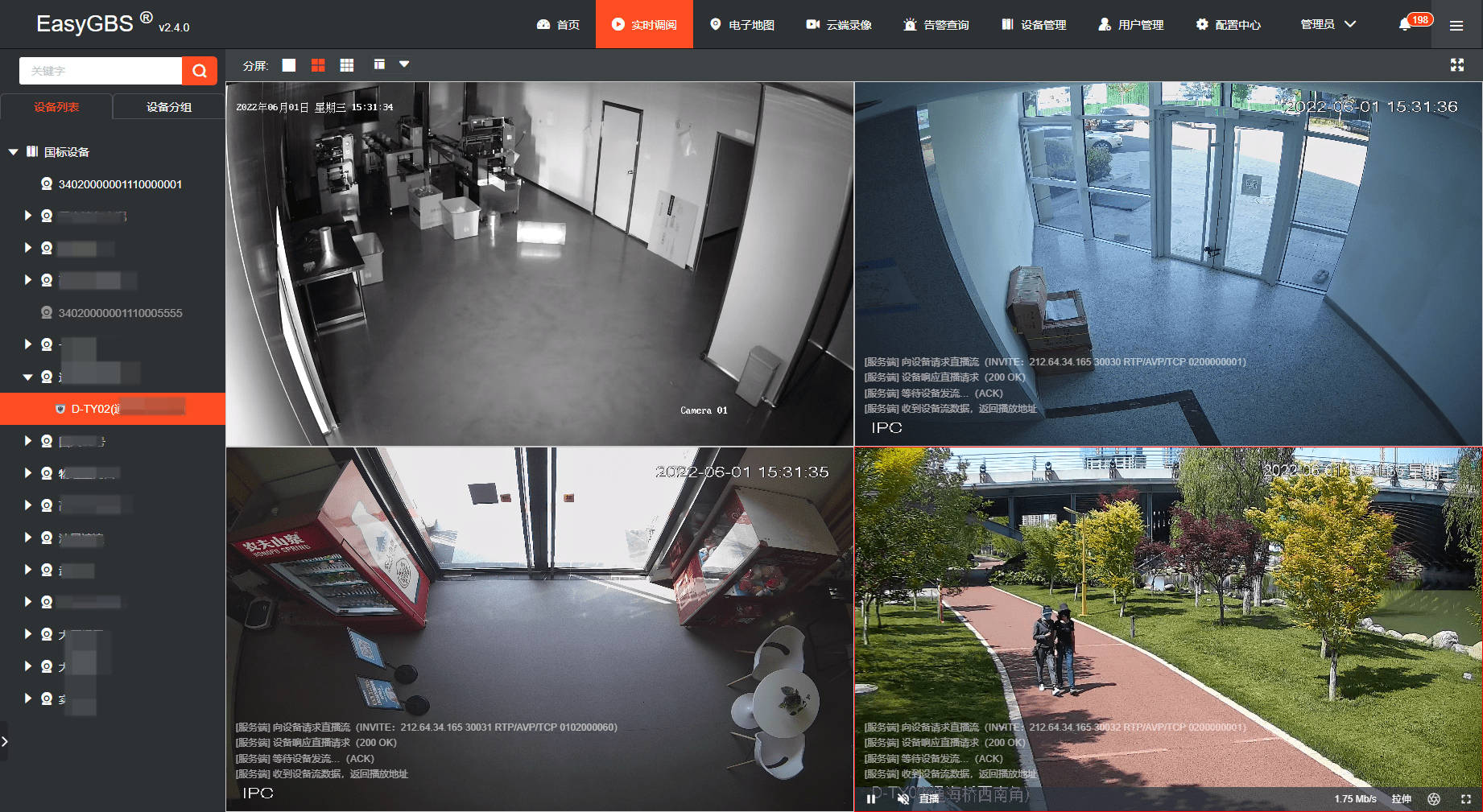This screenshot has width=1483, height=812.
Task: Collapse expanded device above D-TY02
Action: click(27, 377)
